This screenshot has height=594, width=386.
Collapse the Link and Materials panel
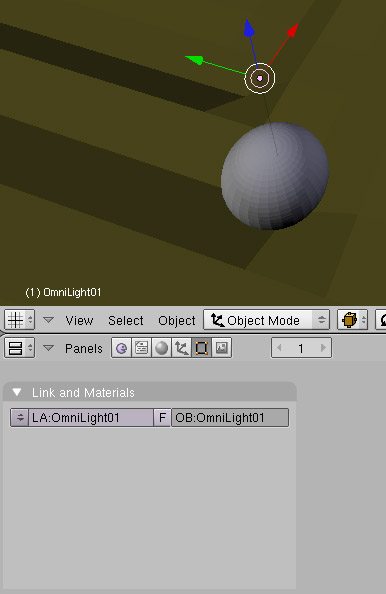click(x=17, y=392)
